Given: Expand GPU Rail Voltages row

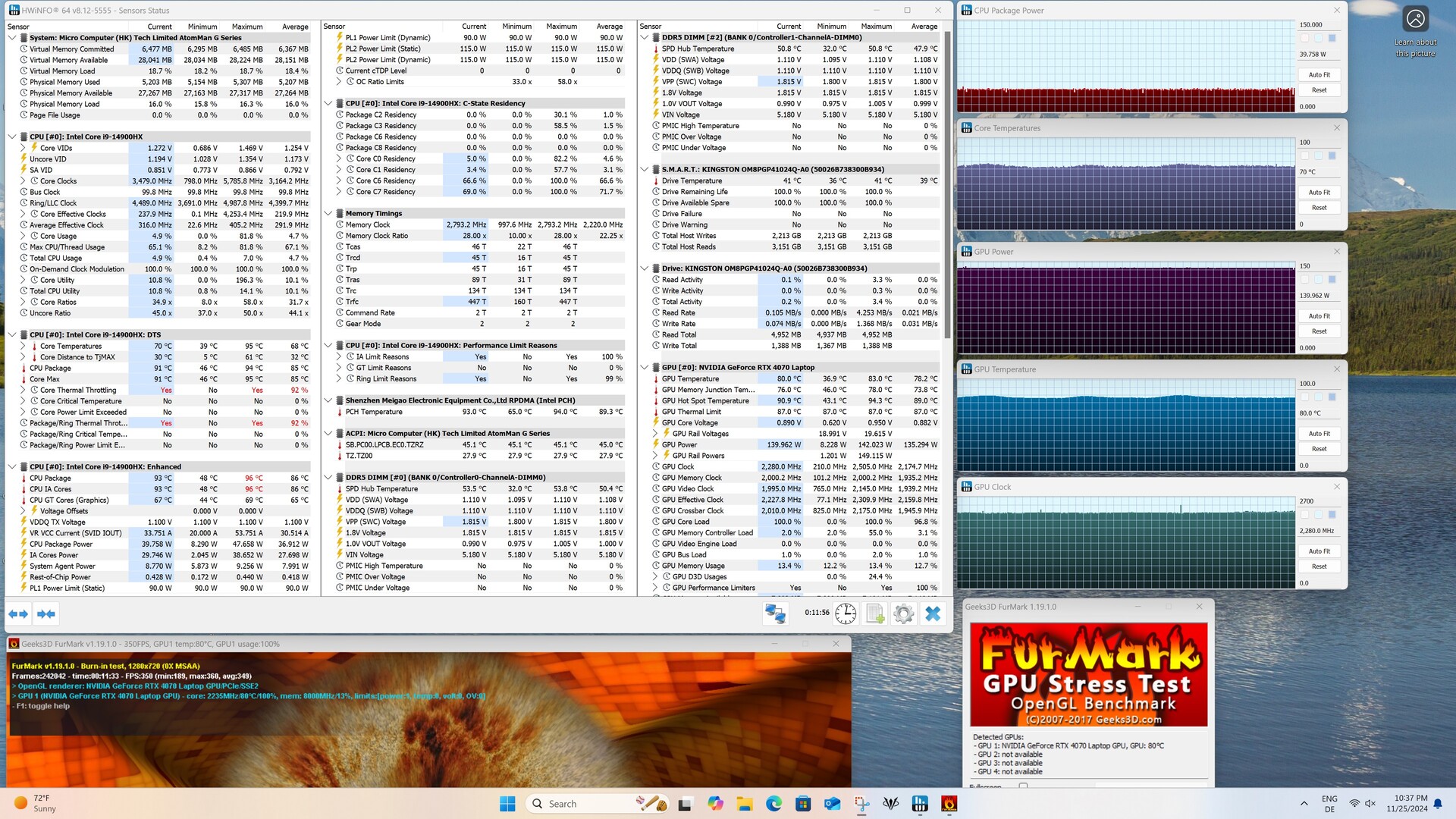Looking at the screenshot, I should pos(655,434).
